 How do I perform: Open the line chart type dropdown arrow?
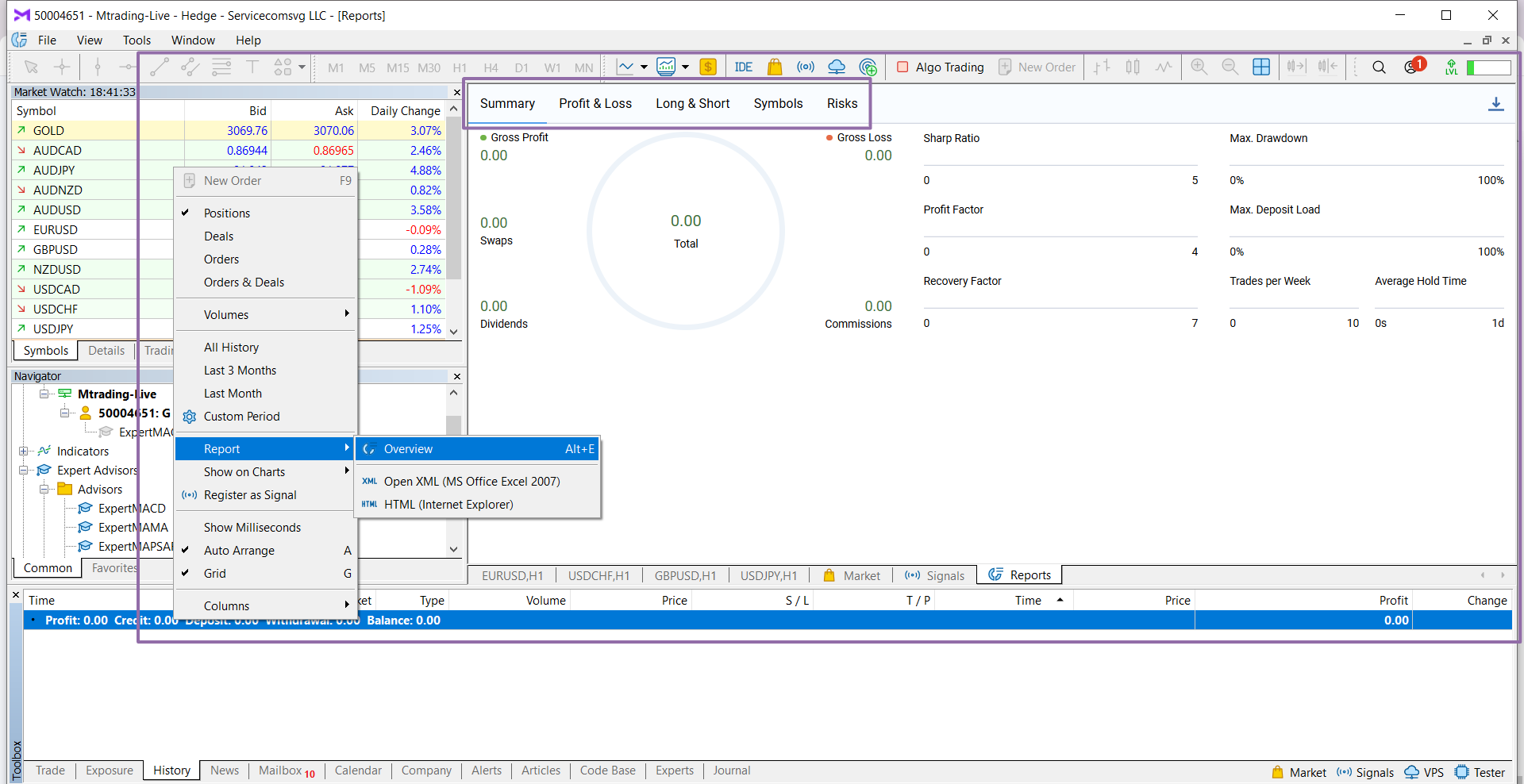coord(644,67)
